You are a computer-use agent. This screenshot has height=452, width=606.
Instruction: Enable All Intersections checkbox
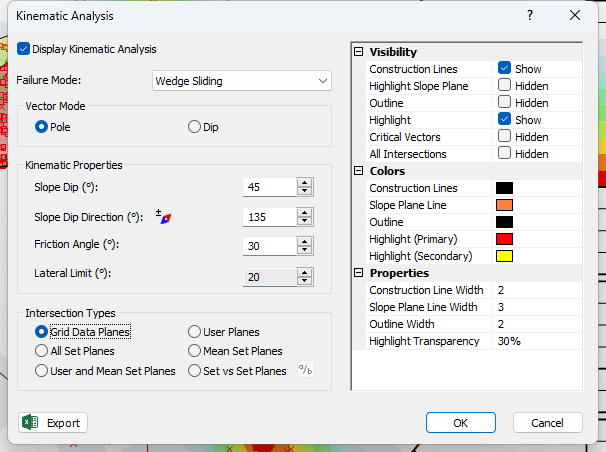click(x=504, y=153)
